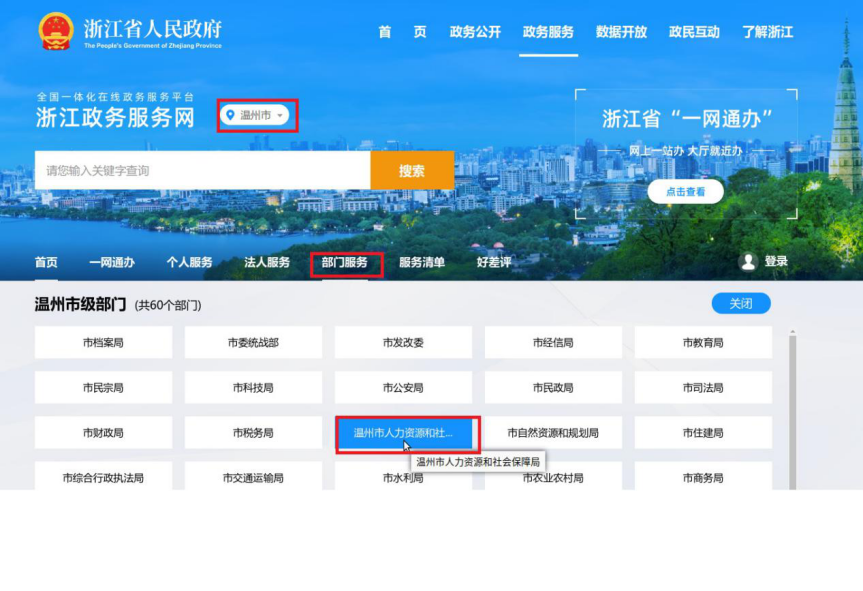Click the national emblem logo icon
This screenshot has width=863, height=591.
(56, 32)
